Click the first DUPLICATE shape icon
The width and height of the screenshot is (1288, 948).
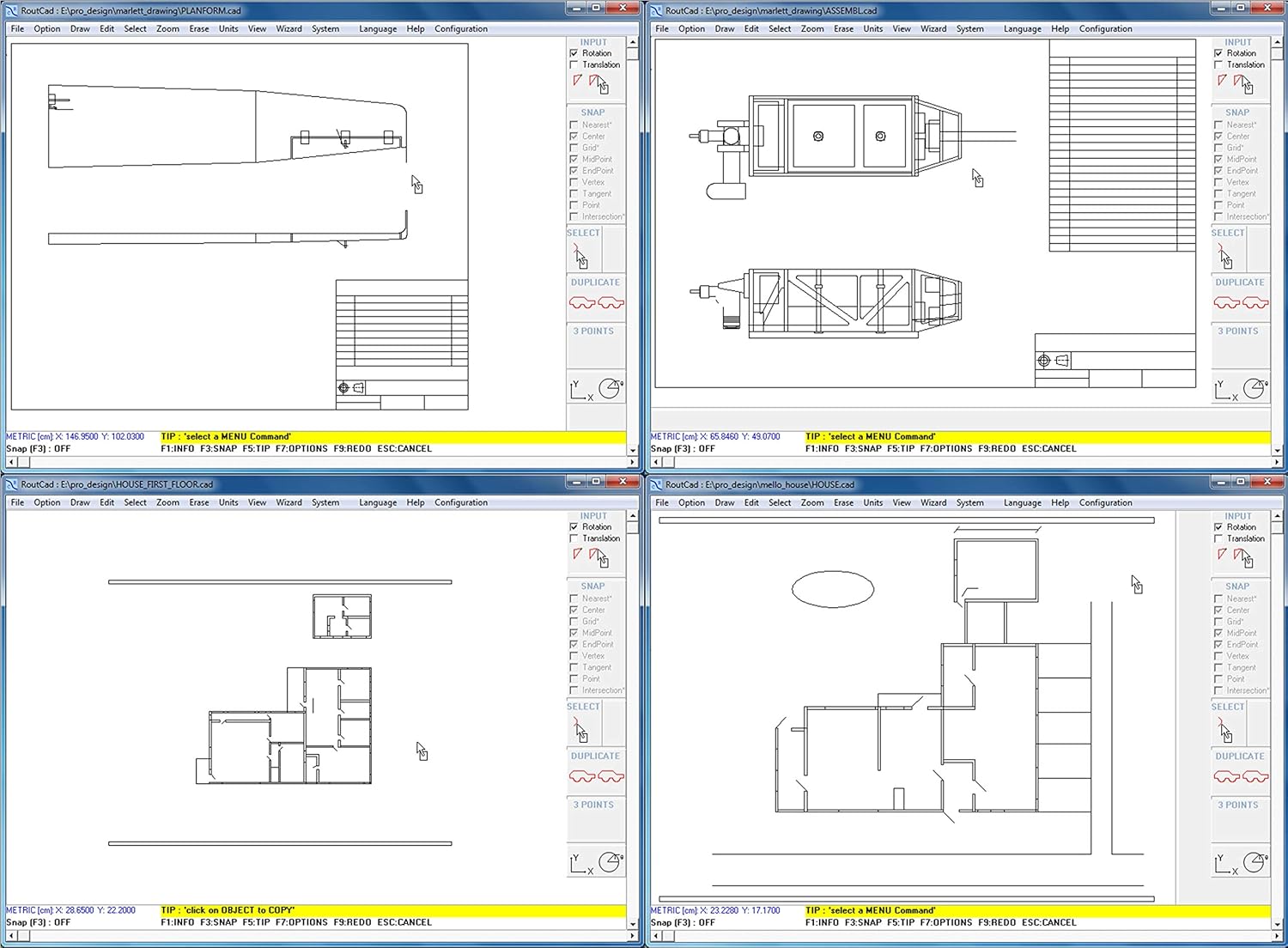(581, 302)
